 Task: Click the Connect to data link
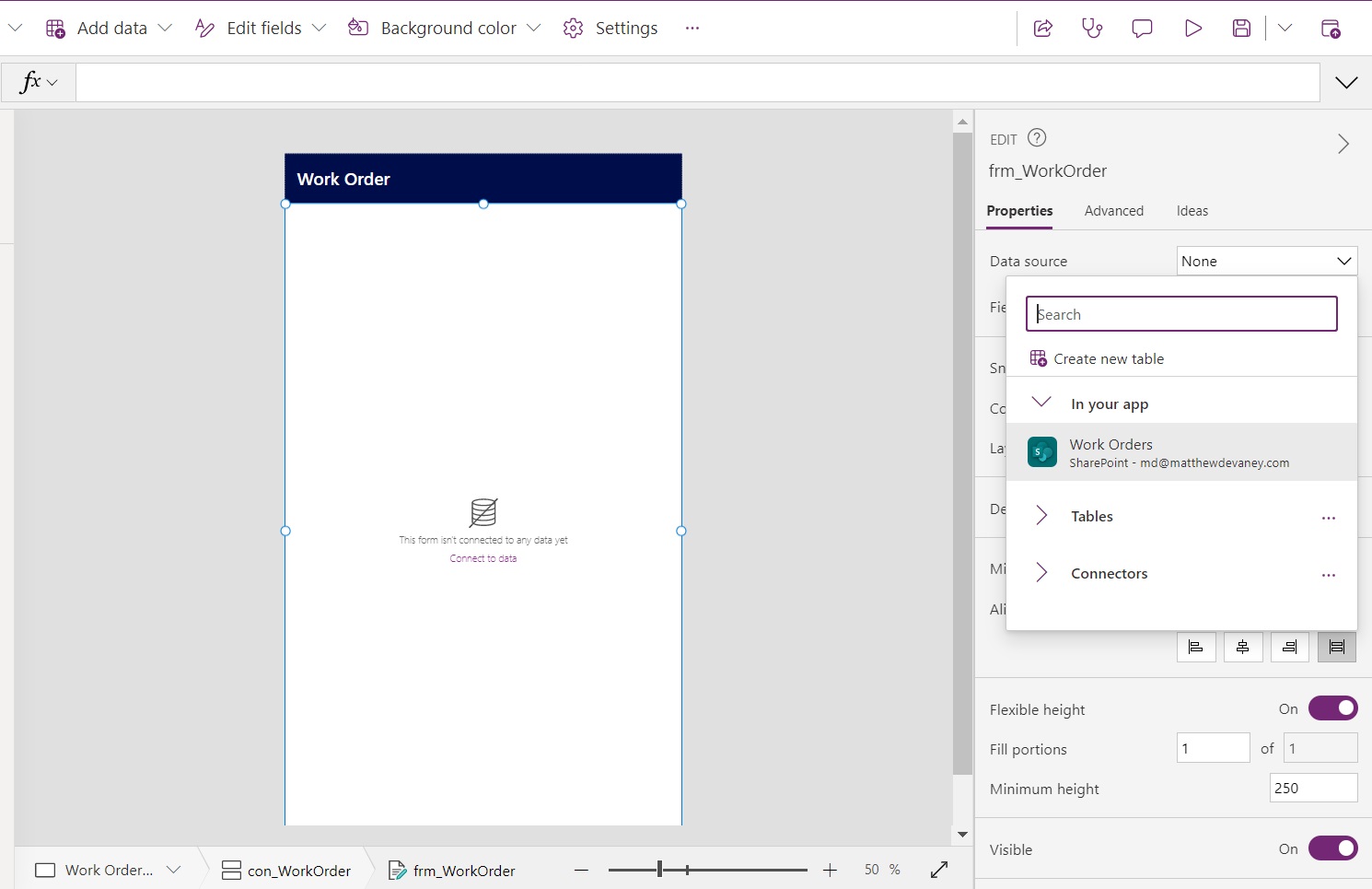(x=483, y=557)
